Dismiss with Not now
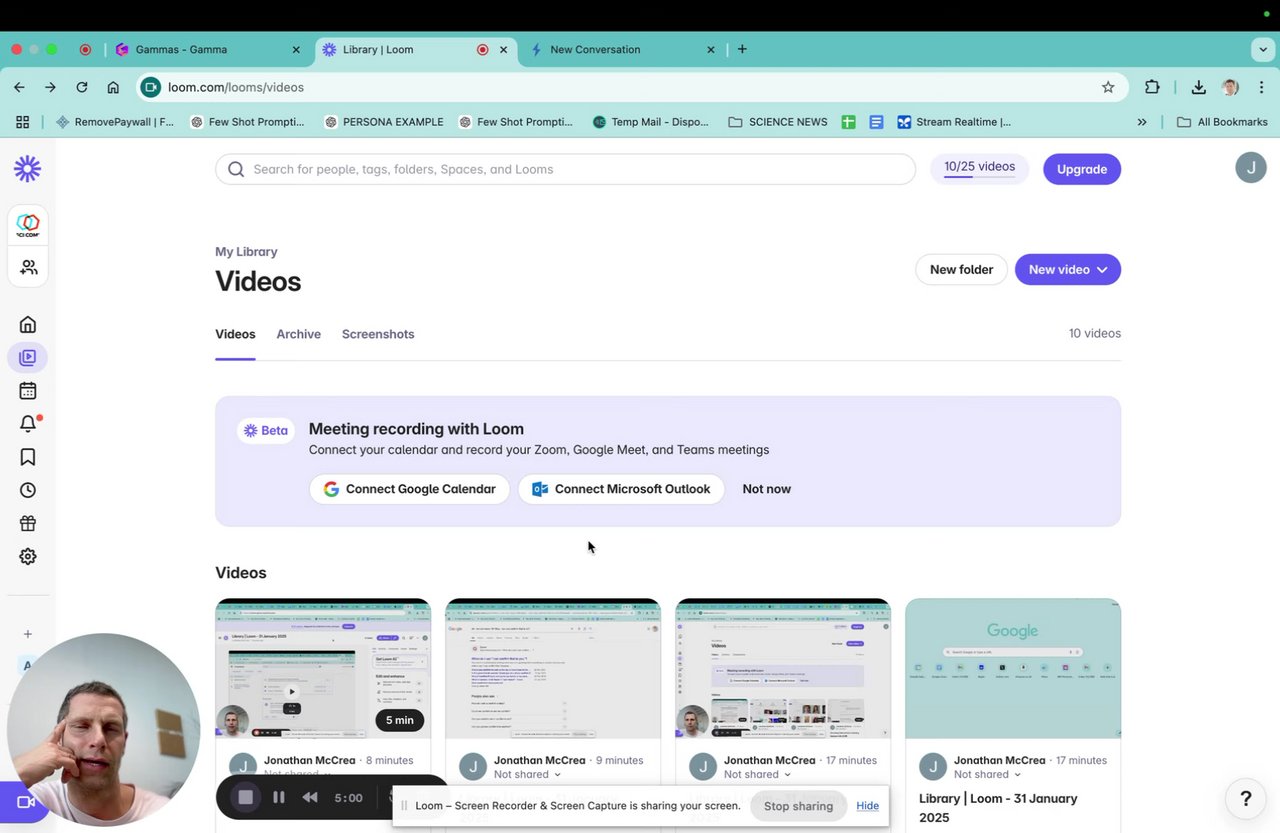The width and height of the screenshot is (1280, 833). tap(766, 489)
